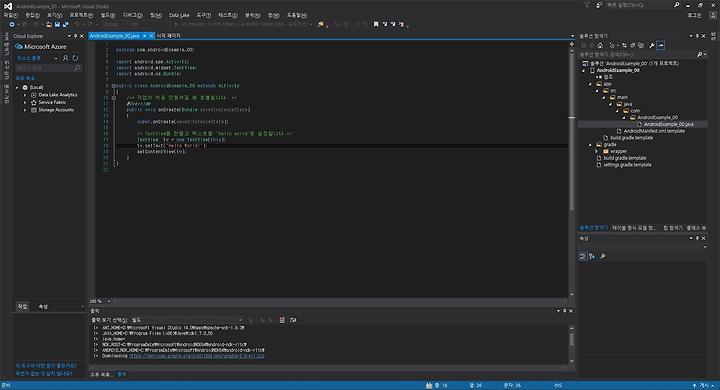720x390 pixels.
Task: Open Properties wrench in Solution Explorer toolbar
Action: tap(652, 45)
